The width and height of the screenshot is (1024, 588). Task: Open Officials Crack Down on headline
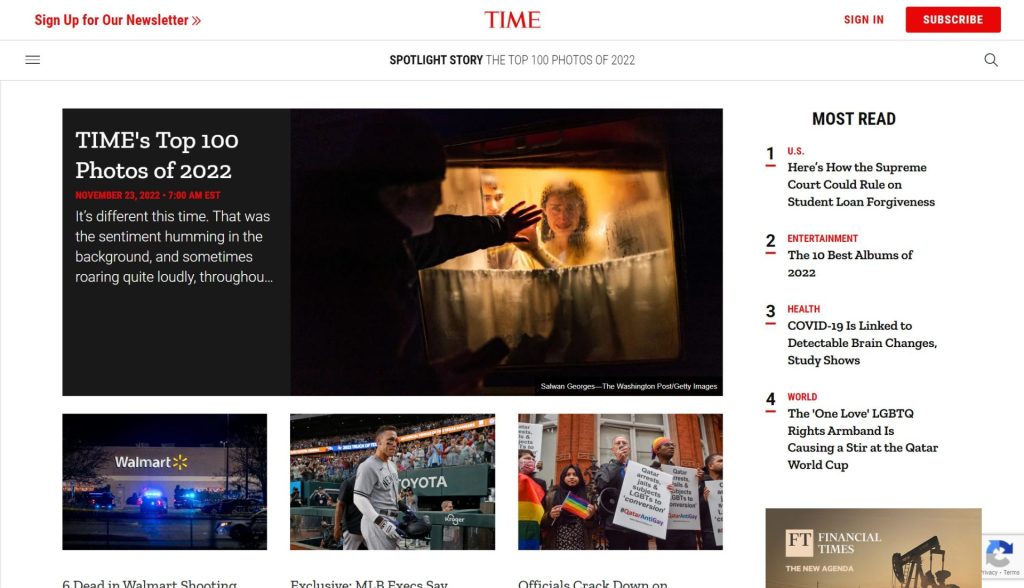pyautogui.click(x=593, y=583)
